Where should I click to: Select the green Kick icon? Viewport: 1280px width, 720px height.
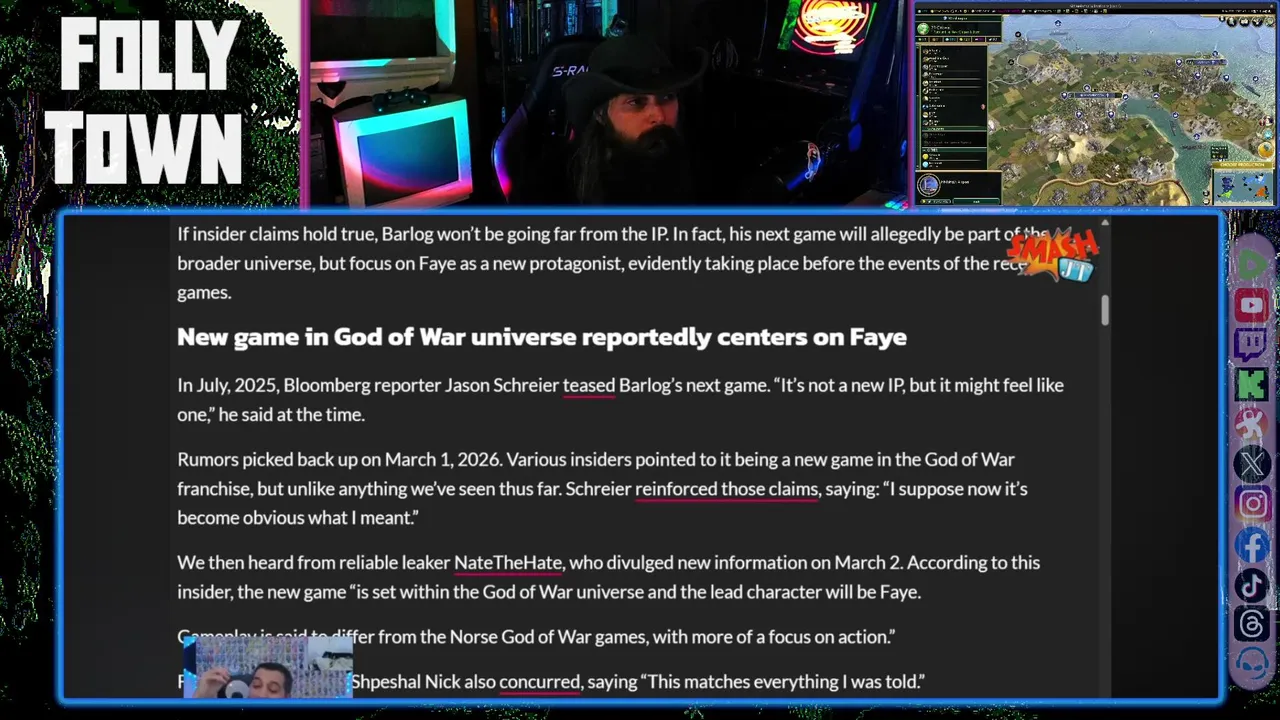click(x=1252, y=385)
